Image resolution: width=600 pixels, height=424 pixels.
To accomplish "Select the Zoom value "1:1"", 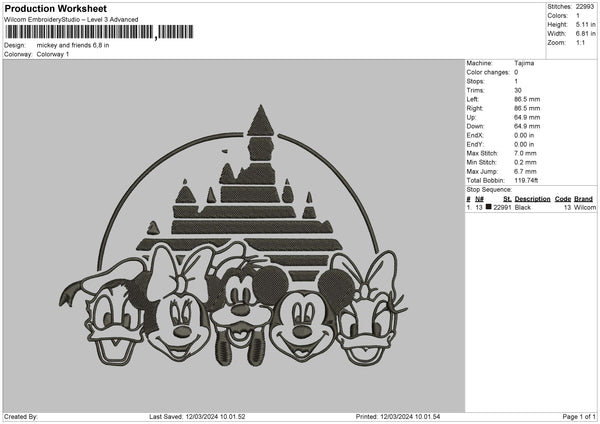I will (580, 42).
